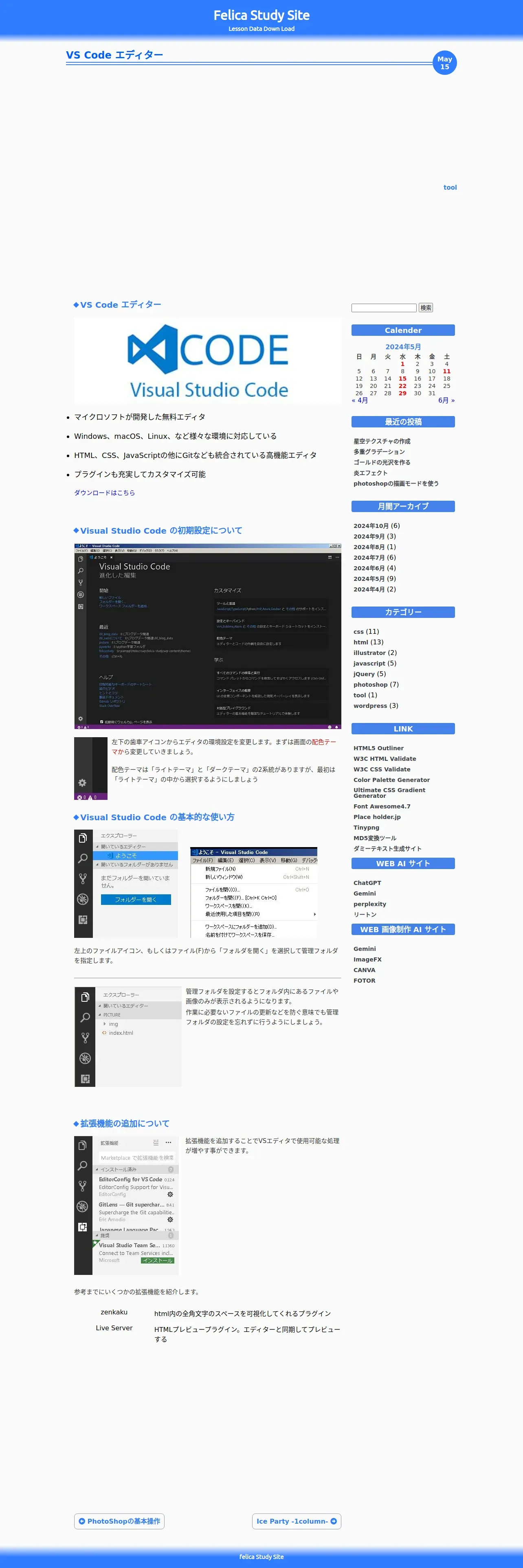
Task: Click the gear icon settings screenshot
Action: click(x=91, y=768)
